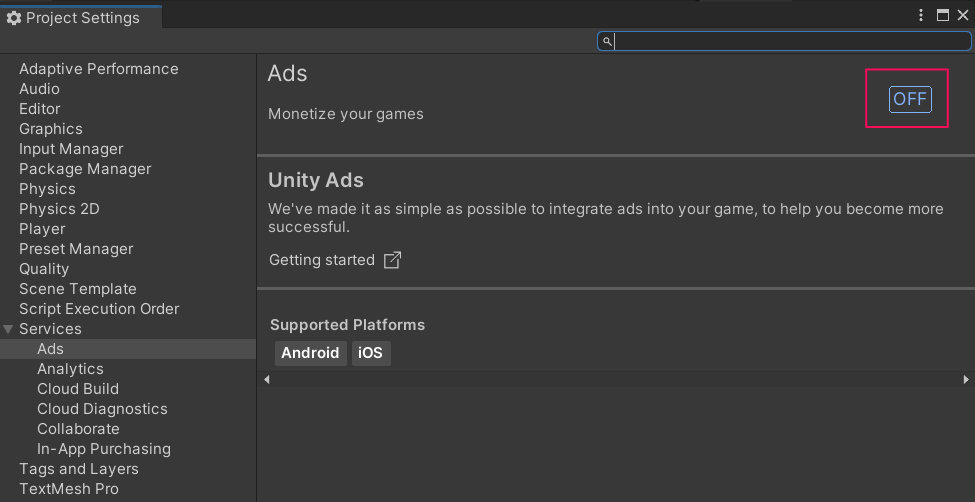
Task: Click the Supported Platforms label
Action: tap(348, 325)
